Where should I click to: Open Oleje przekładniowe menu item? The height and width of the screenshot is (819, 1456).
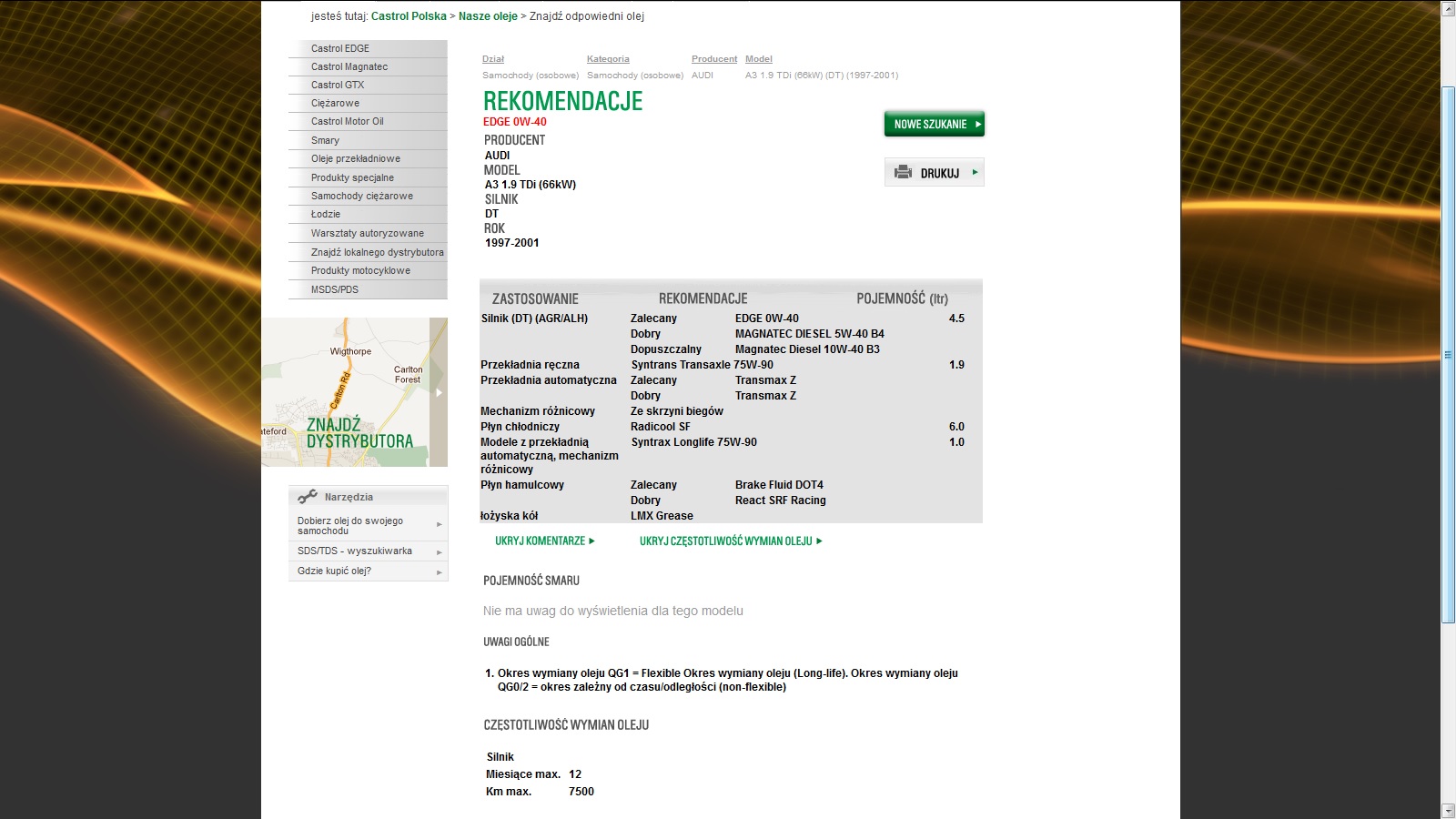point(368,158)
